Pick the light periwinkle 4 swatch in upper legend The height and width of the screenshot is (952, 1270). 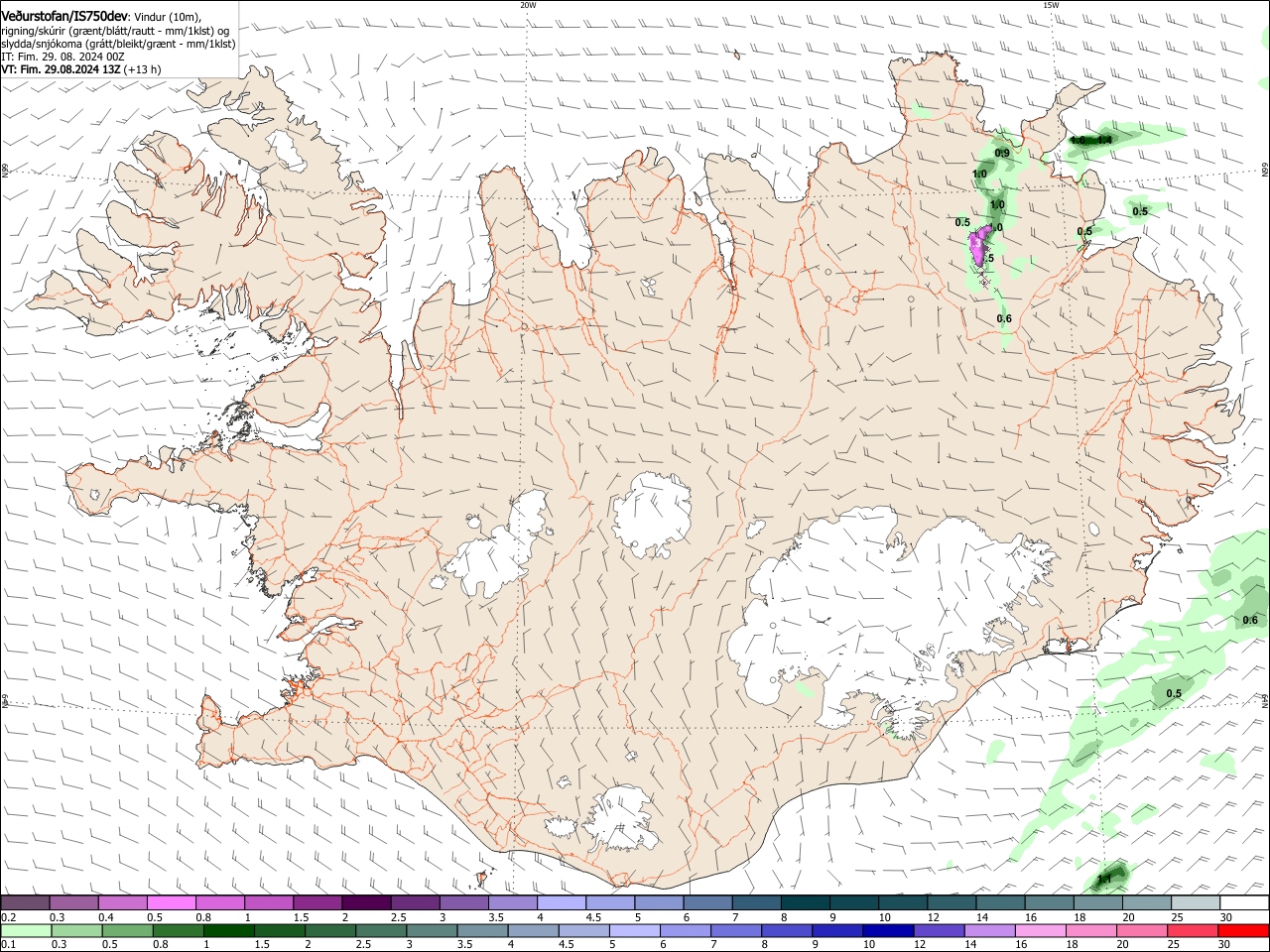pyautogui.click(x=561, y=902)
